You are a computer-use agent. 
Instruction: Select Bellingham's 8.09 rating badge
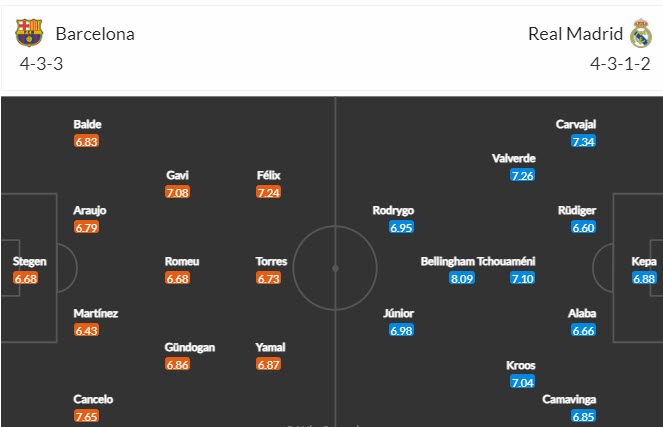[462, 278]
